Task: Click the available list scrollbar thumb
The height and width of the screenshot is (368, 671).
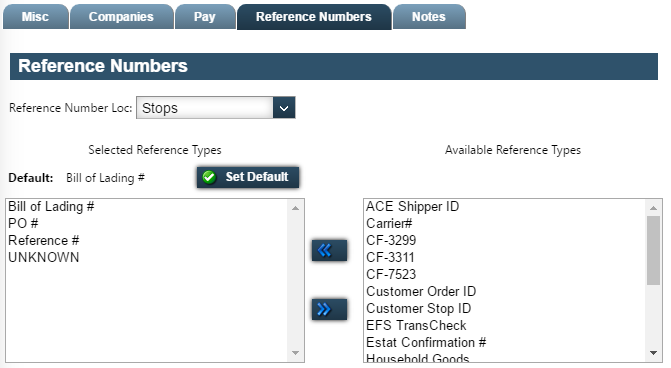Action: tap(653, 250)
